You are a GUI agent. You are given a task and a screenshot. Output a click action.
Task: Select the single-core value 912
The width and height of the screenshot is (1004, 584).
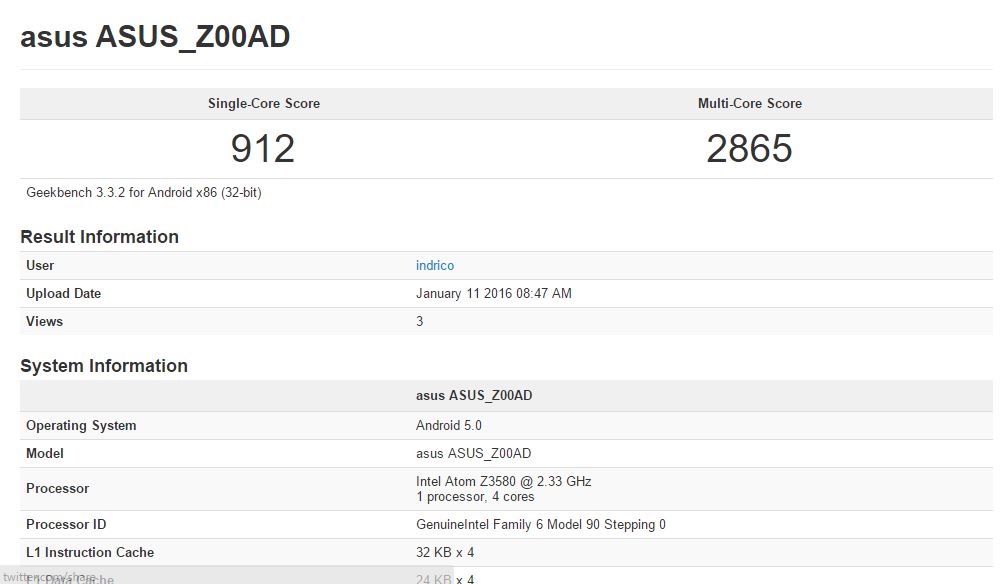(x=263, y=149)
